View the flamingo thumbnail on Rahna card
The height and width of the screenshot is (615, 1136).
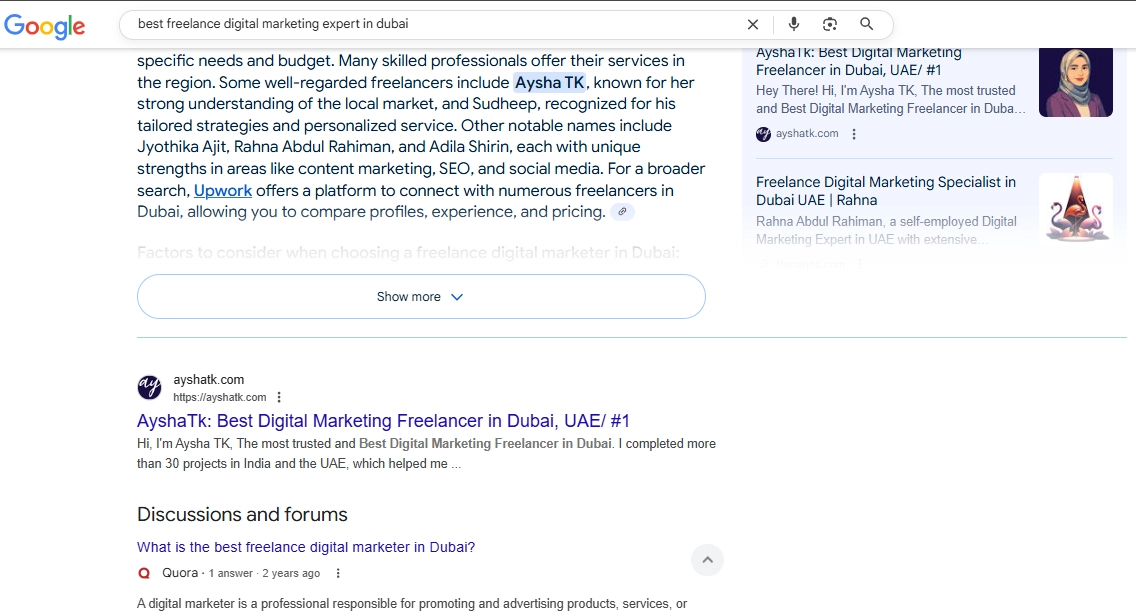tap(1075, 209)
